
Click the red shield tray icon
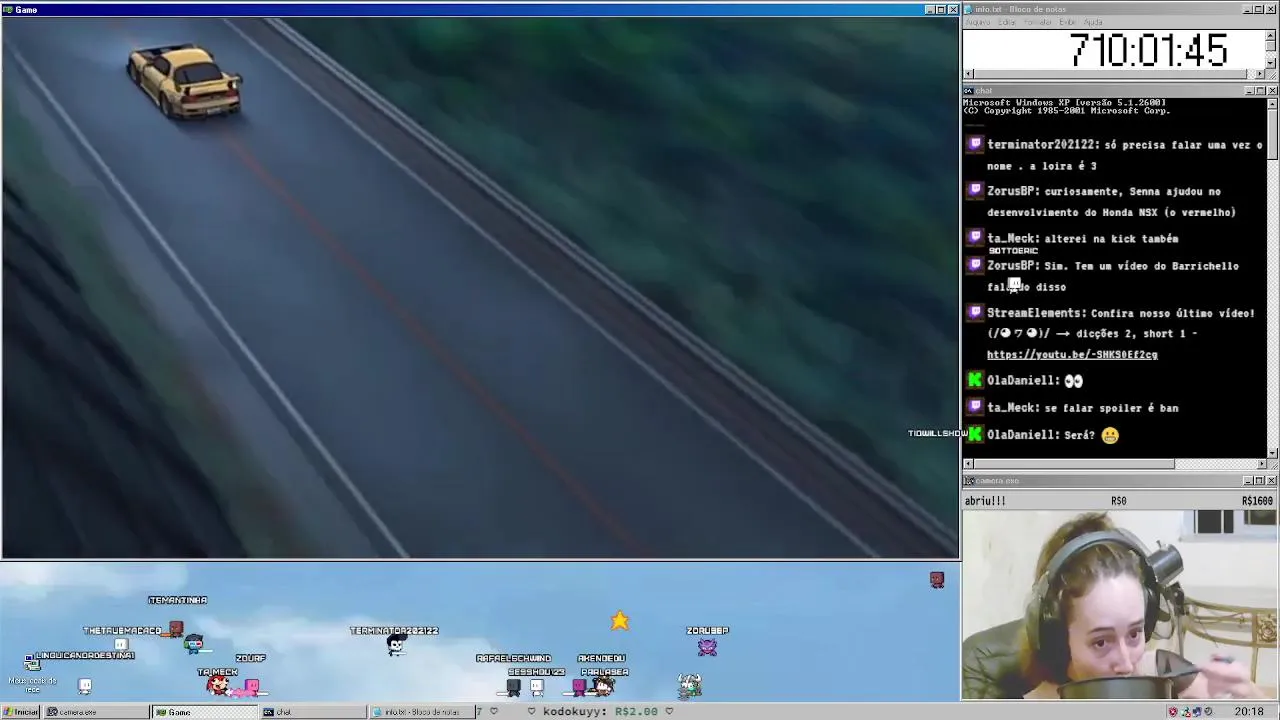tap(1173, 712)
